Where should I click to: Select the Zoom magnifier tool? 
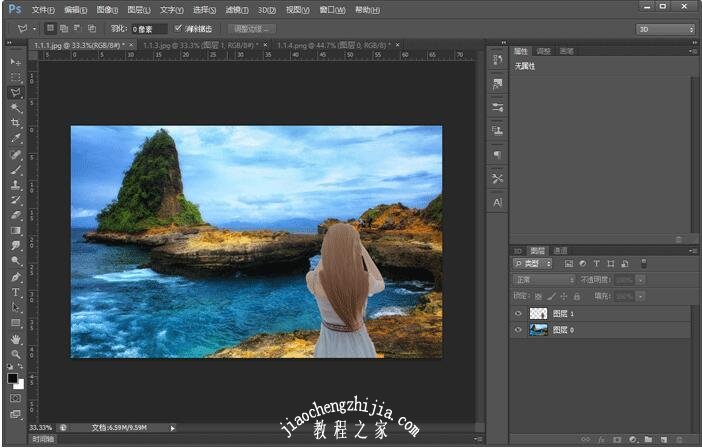pos(16,354)
